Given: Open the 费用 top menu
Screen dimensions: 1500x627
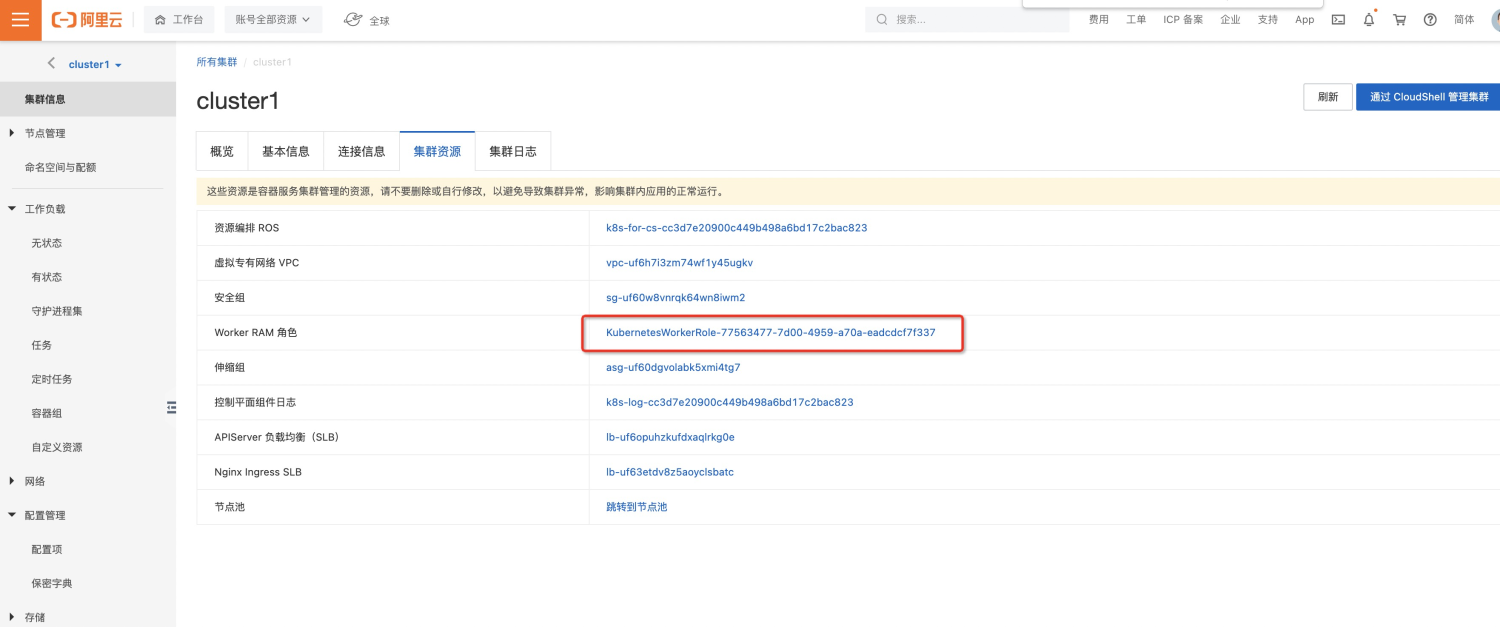Looking at the screenshot, I should 1099,20.
